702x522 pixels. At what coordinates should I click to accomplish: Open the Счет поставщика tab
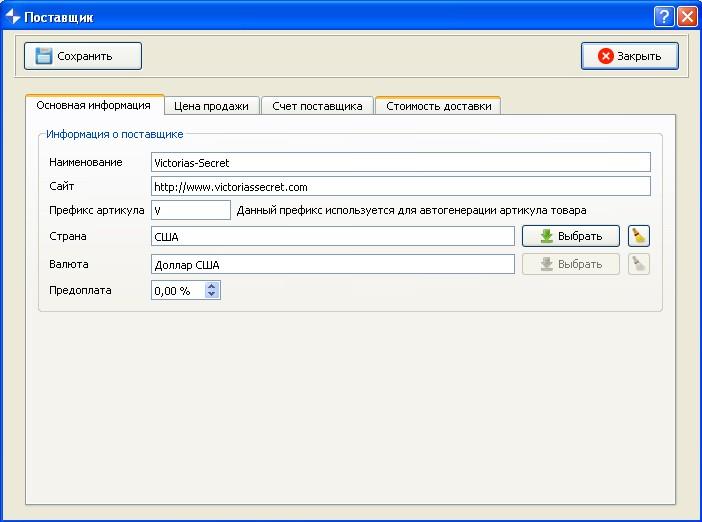click(317, 106)
